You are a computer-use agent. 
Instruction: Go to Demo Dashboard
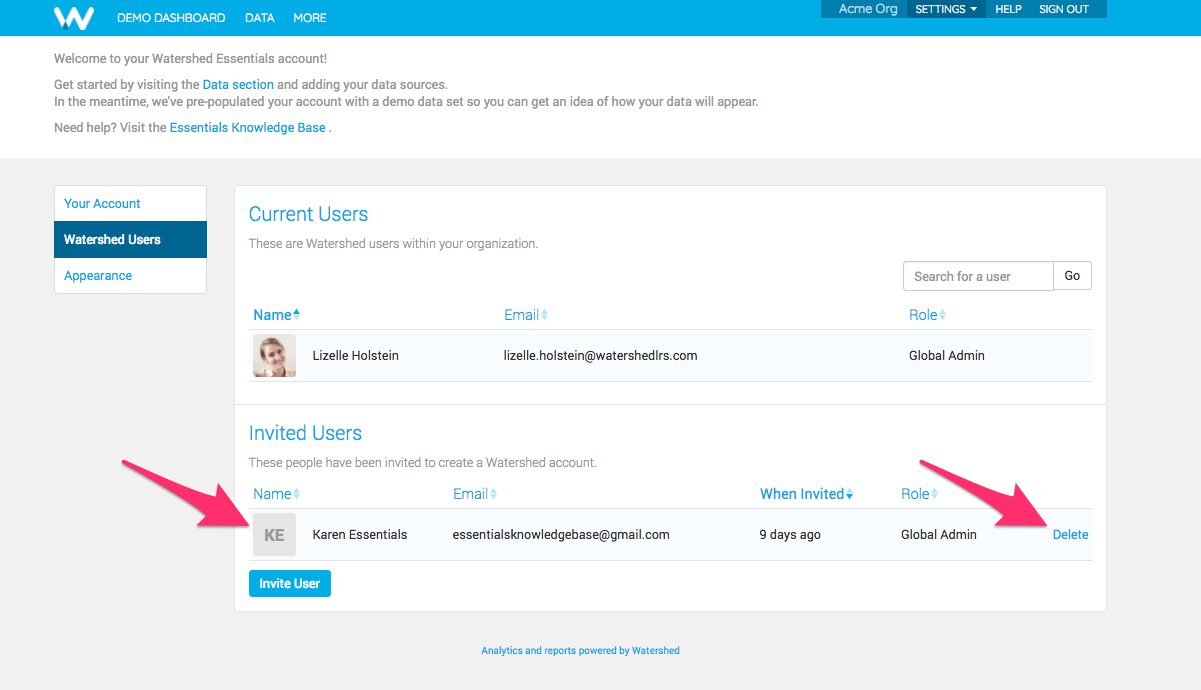tap(171, 18)
